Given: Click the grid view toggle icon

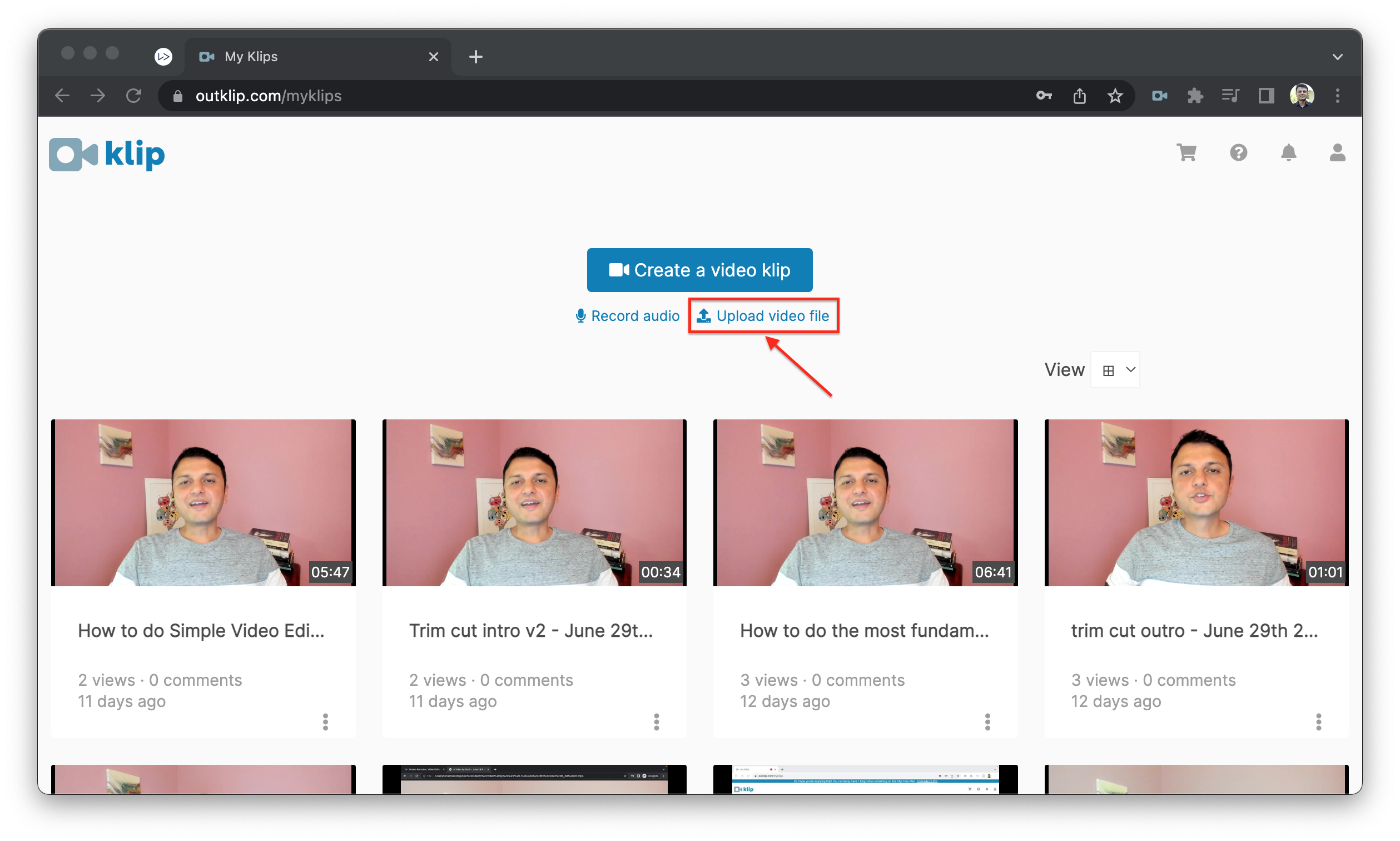Looking at the screenshot, I should 1109,370.
